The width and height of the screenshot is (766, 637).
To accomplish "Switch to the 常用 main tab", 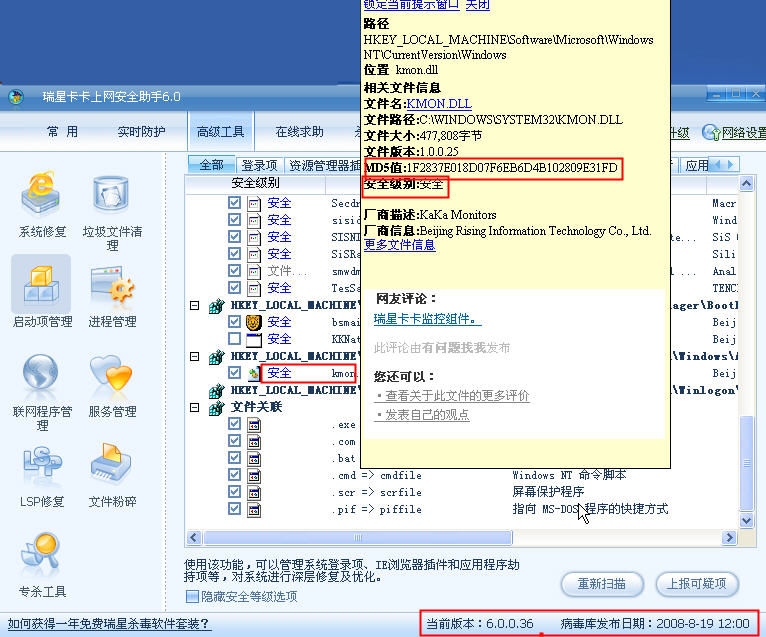I will tap(62, 132).
